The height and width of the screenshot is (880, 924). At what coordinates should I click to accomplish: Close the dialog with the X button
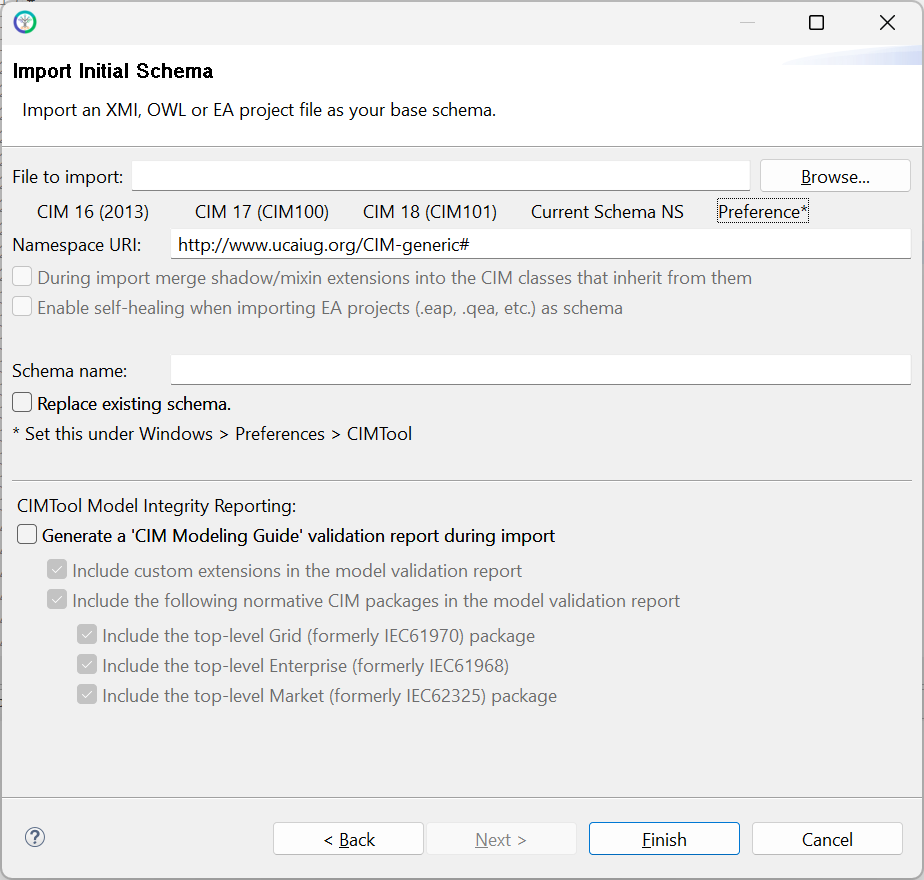pyautogui.click(x=887, y=22)
